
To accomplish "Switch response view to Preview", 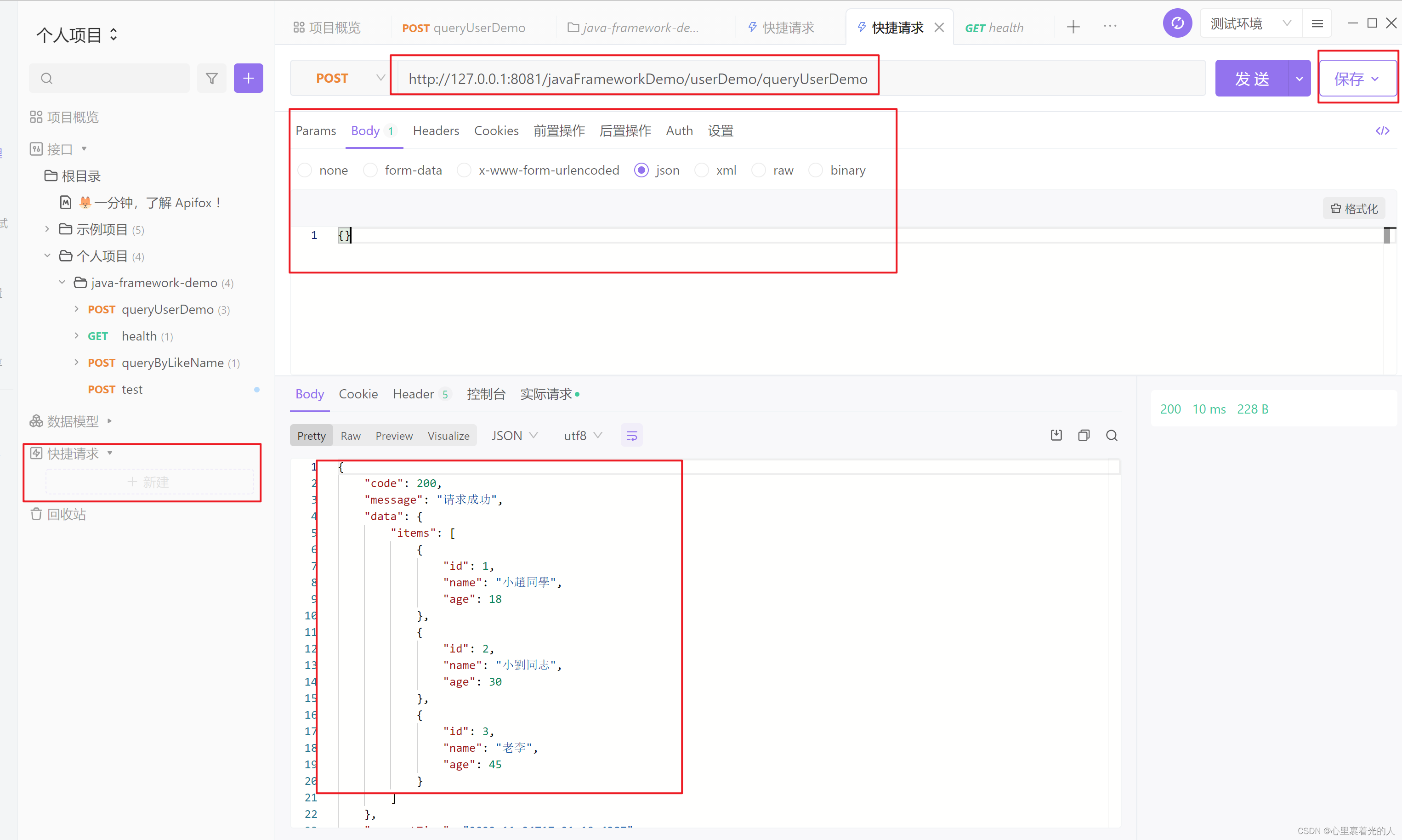I will pos(394,436).
